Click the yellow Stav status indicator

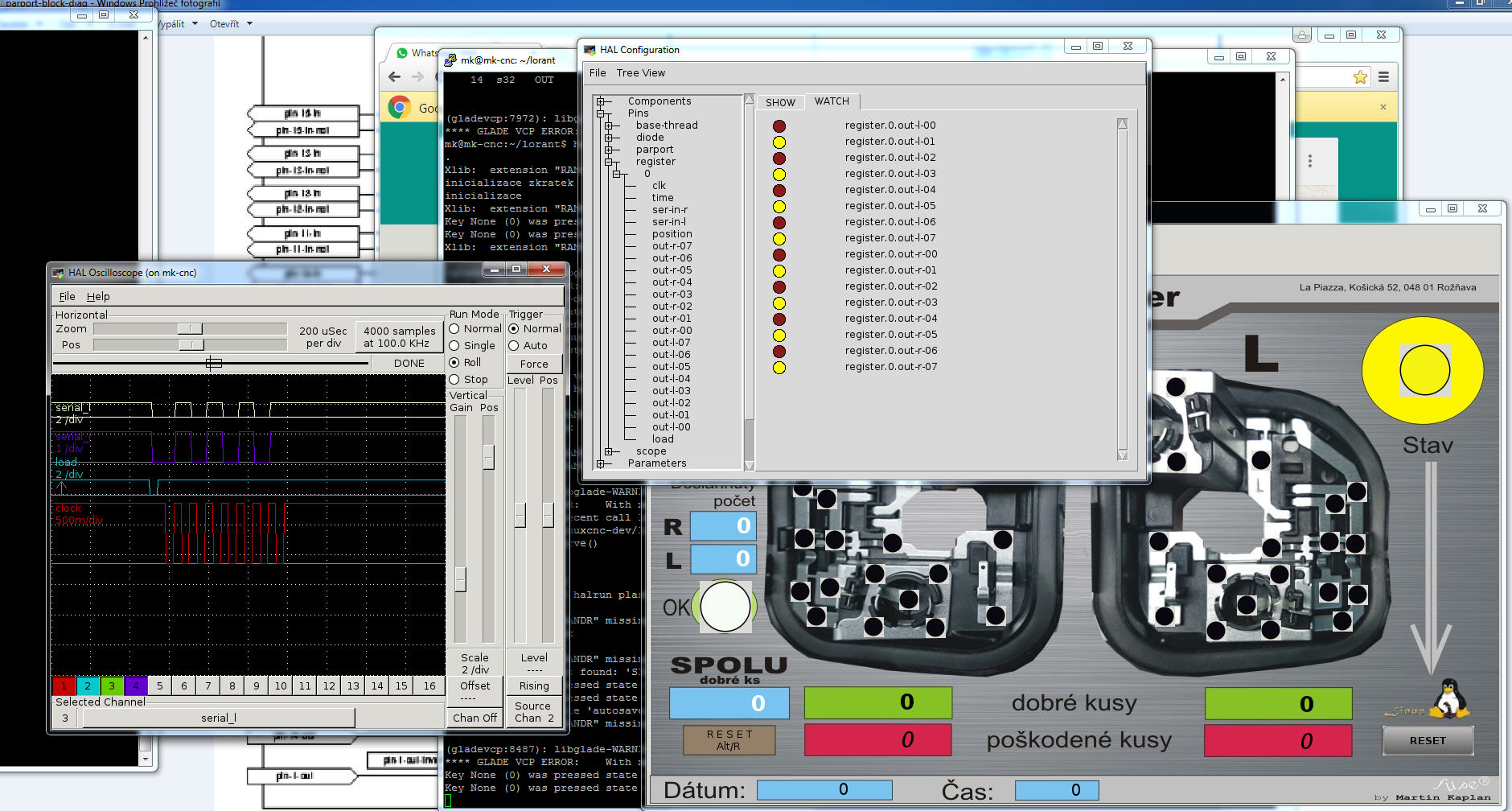1424,370
